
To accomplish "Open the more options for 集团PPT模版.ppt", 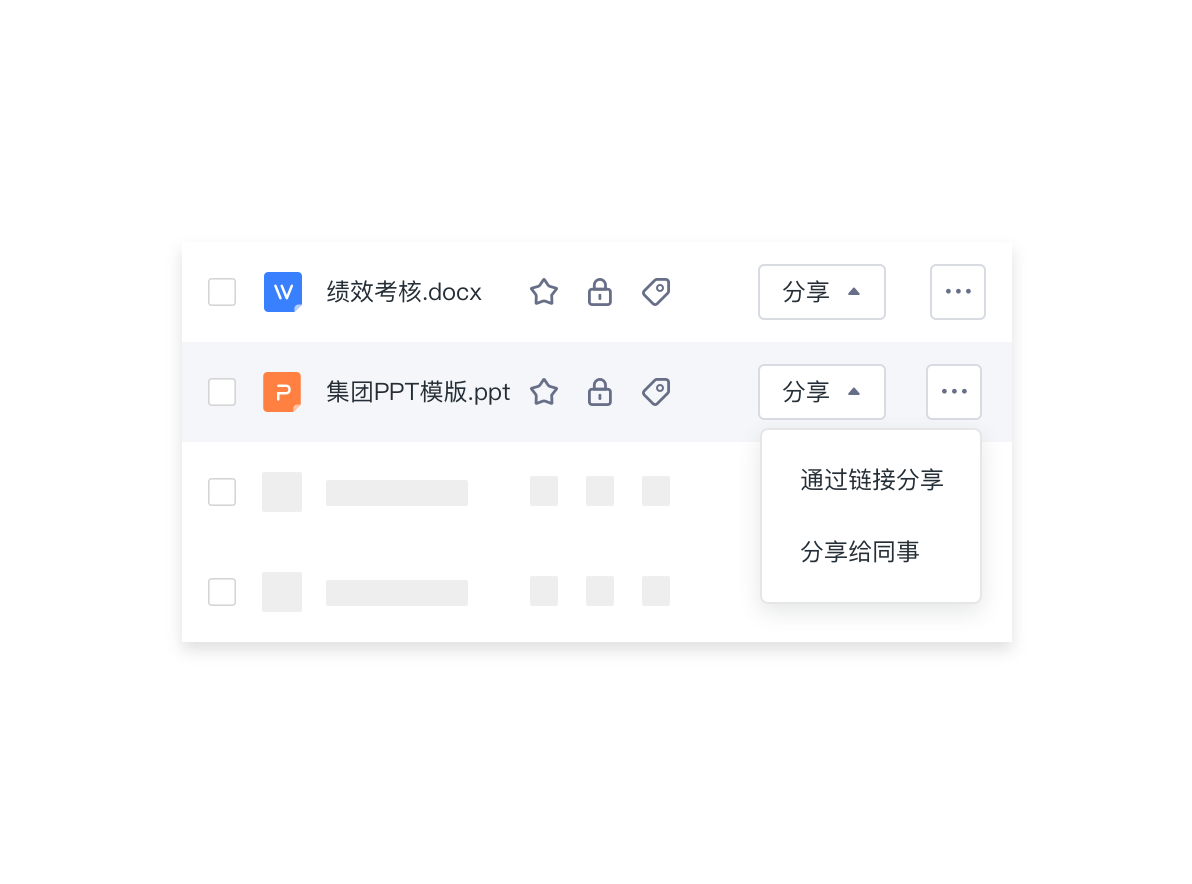I will point(954,392).
